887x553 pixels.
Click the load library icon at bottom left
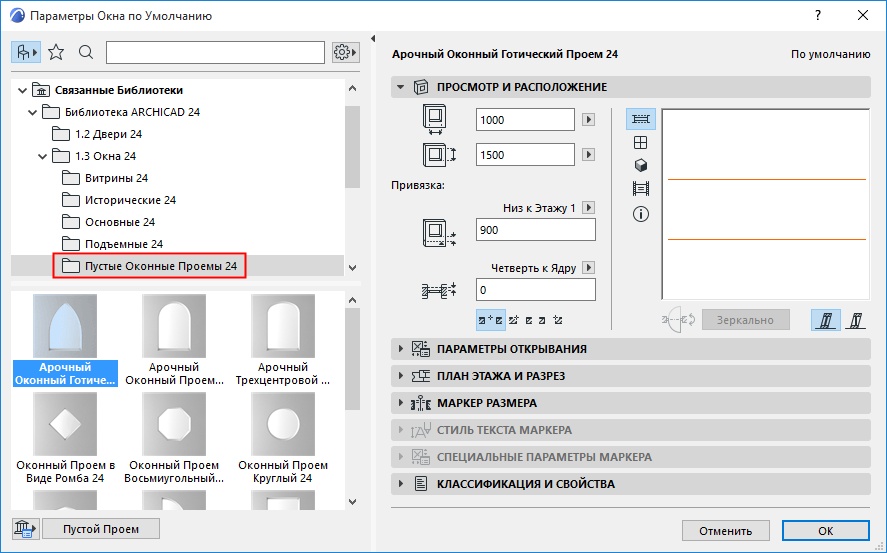[x=24, y=529]
